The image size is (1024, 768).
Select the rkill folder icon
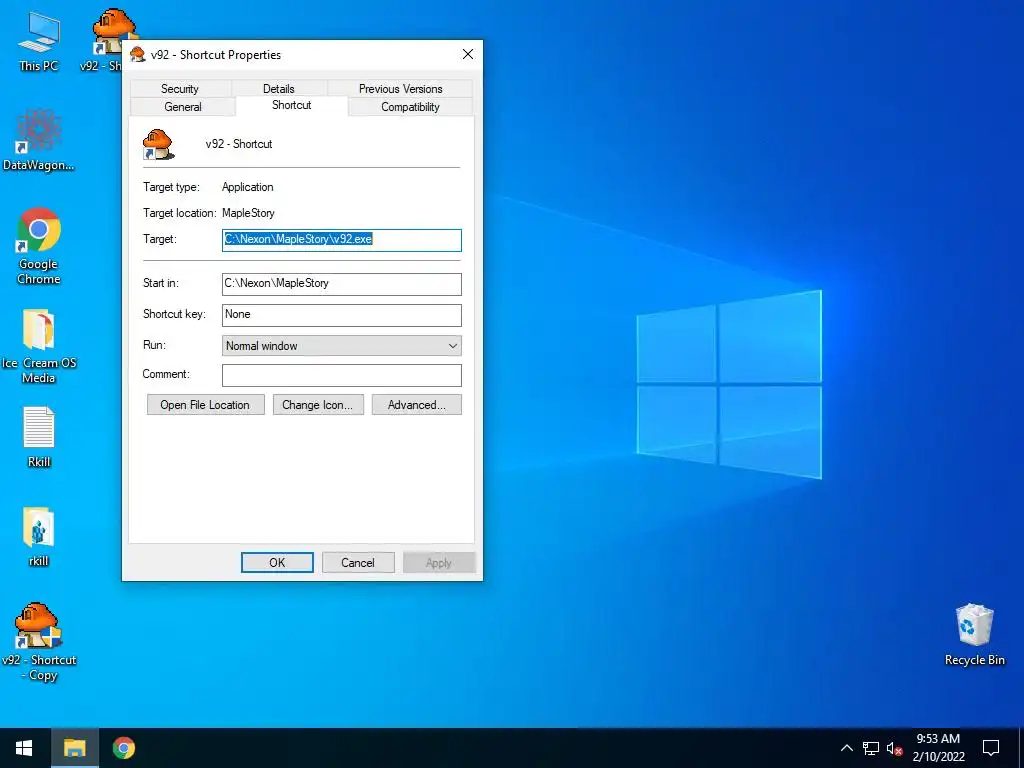coord(39,536)
